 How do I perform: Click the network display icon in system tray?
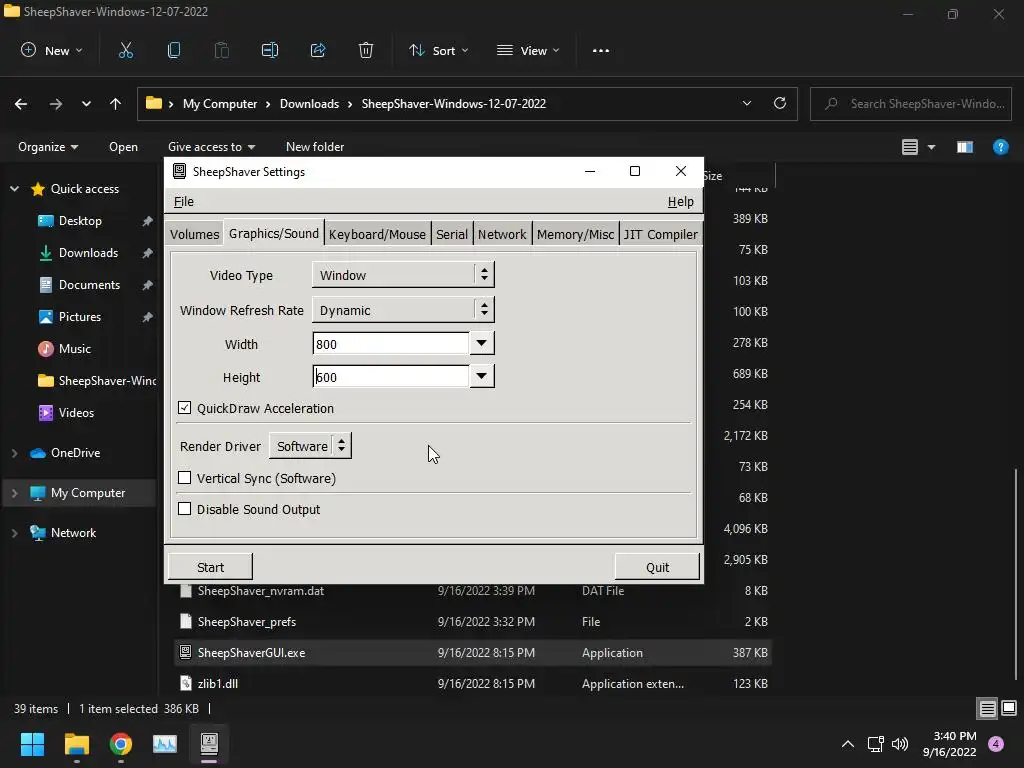875,744
